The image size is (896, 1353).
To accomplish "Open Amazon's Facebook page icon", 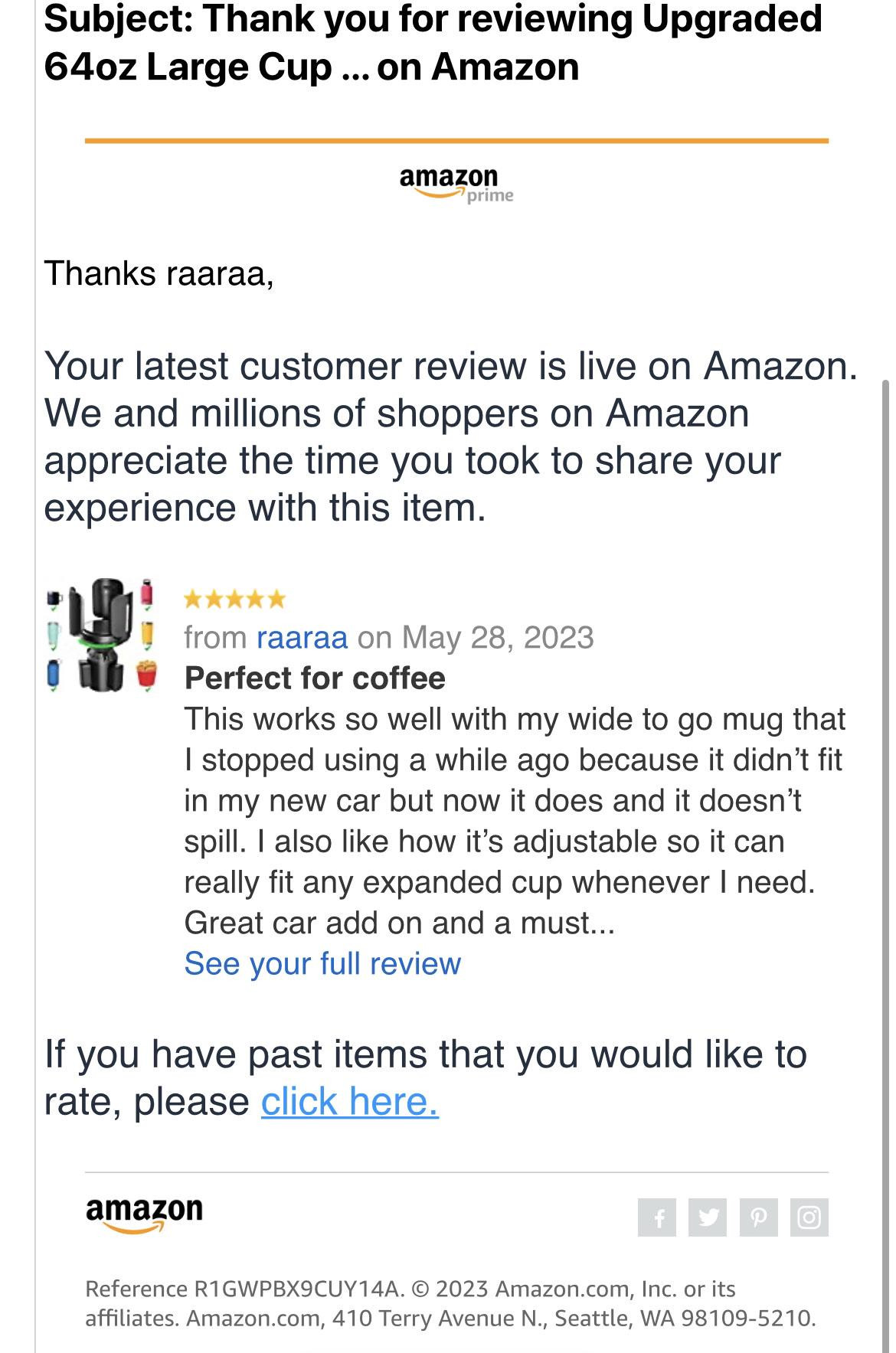I will (x=657, y=1217).
